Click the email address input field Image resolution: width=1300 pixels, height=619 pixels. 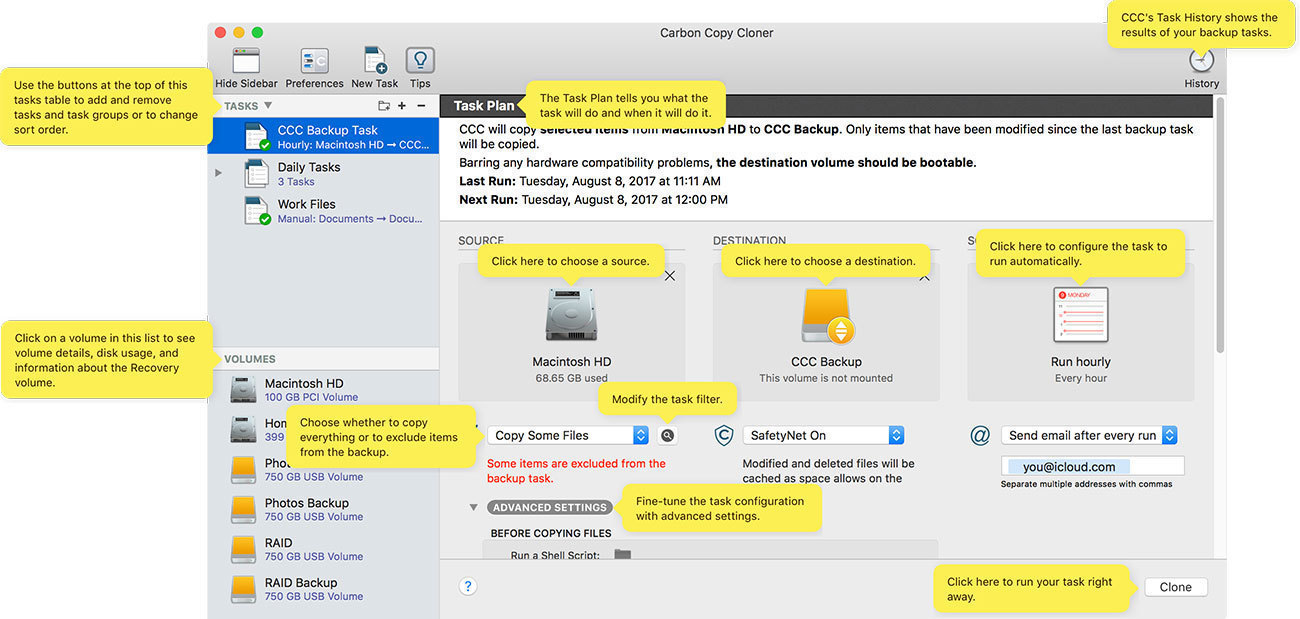[1092, 466]
